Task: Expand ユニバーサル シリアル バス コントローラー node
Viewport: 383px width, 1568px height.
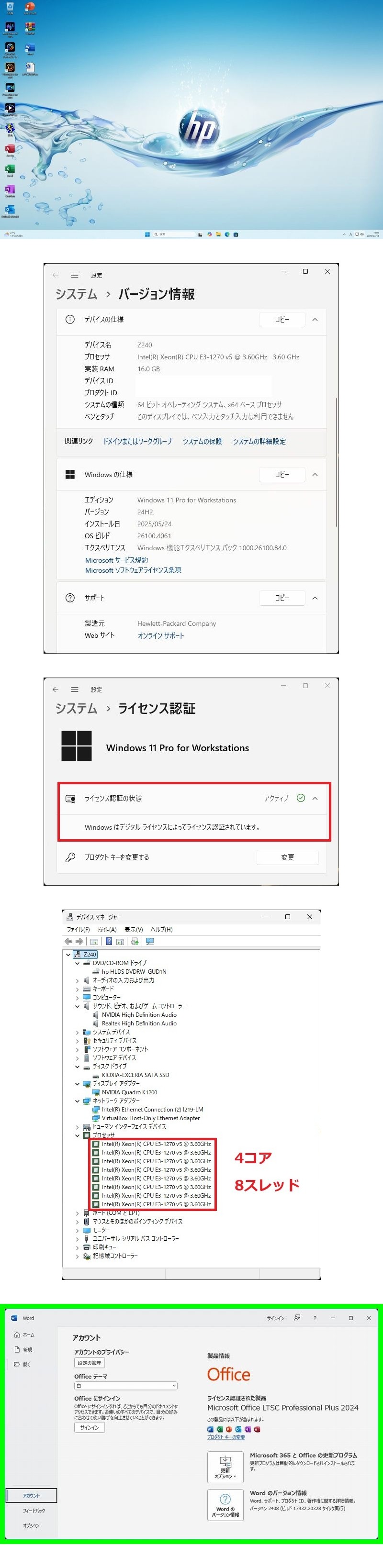Action: click(x=78, y=1239)
